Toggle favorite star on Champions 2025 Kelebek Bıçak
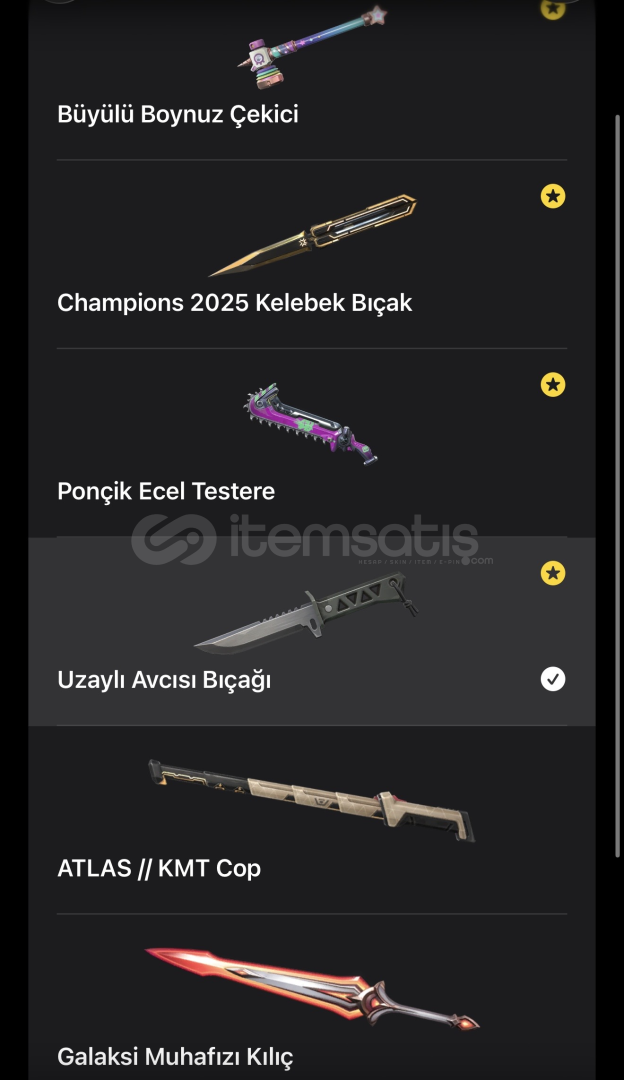This screenshot has width=624, height=1080. pos(552,196)
